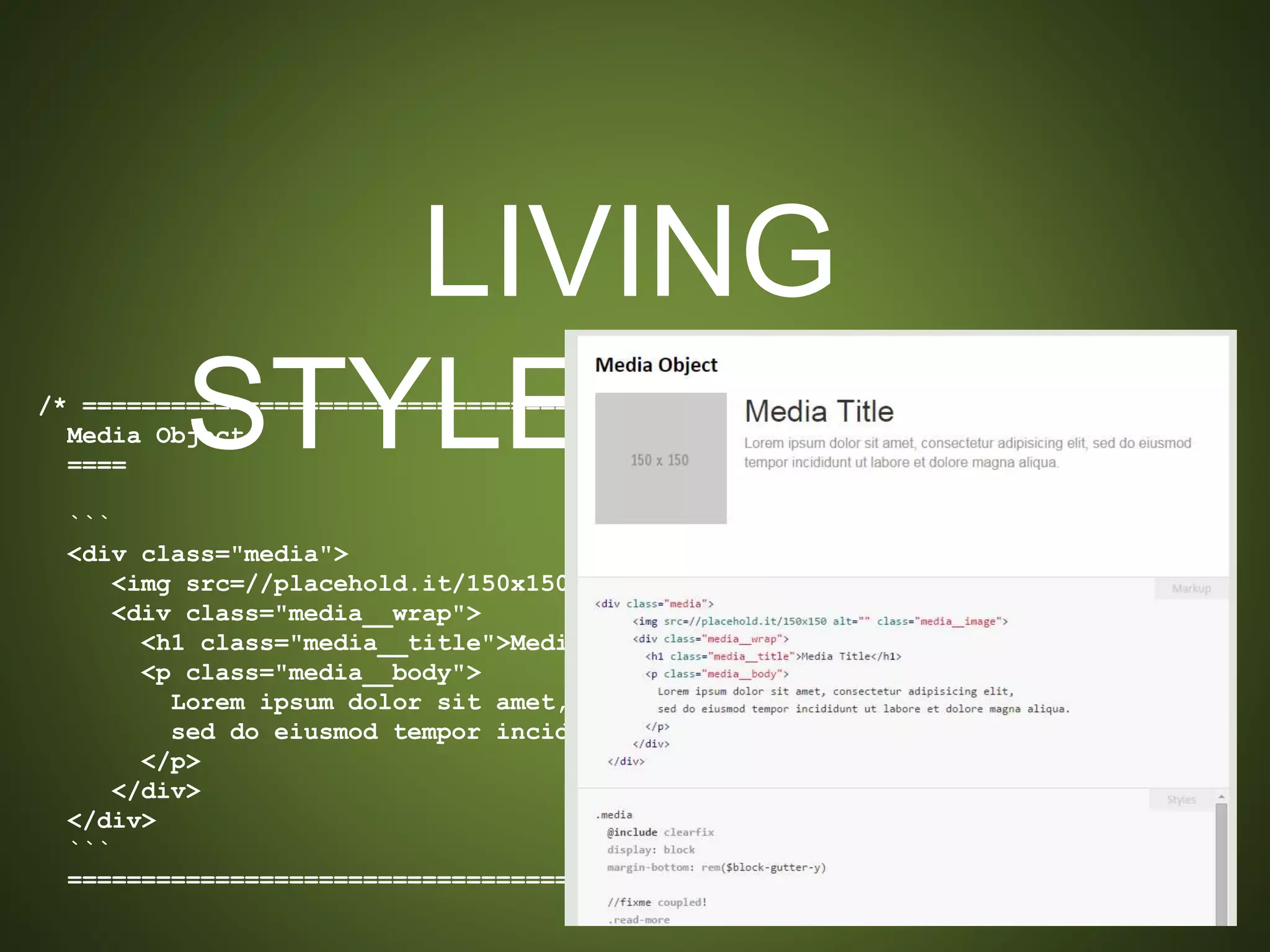Click the '.read-more' line in Styles pane

pos(638,920)
